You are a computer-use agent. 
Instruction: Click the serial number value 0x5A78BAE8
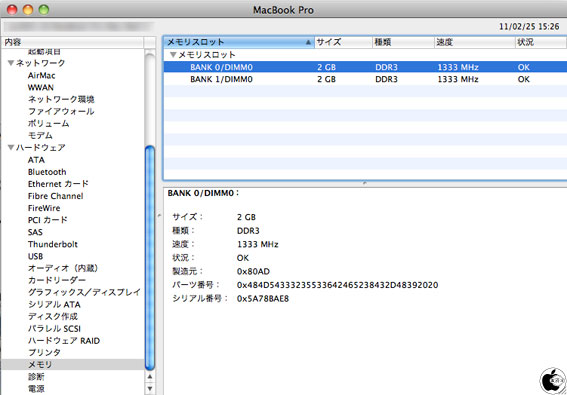(263, 299)
